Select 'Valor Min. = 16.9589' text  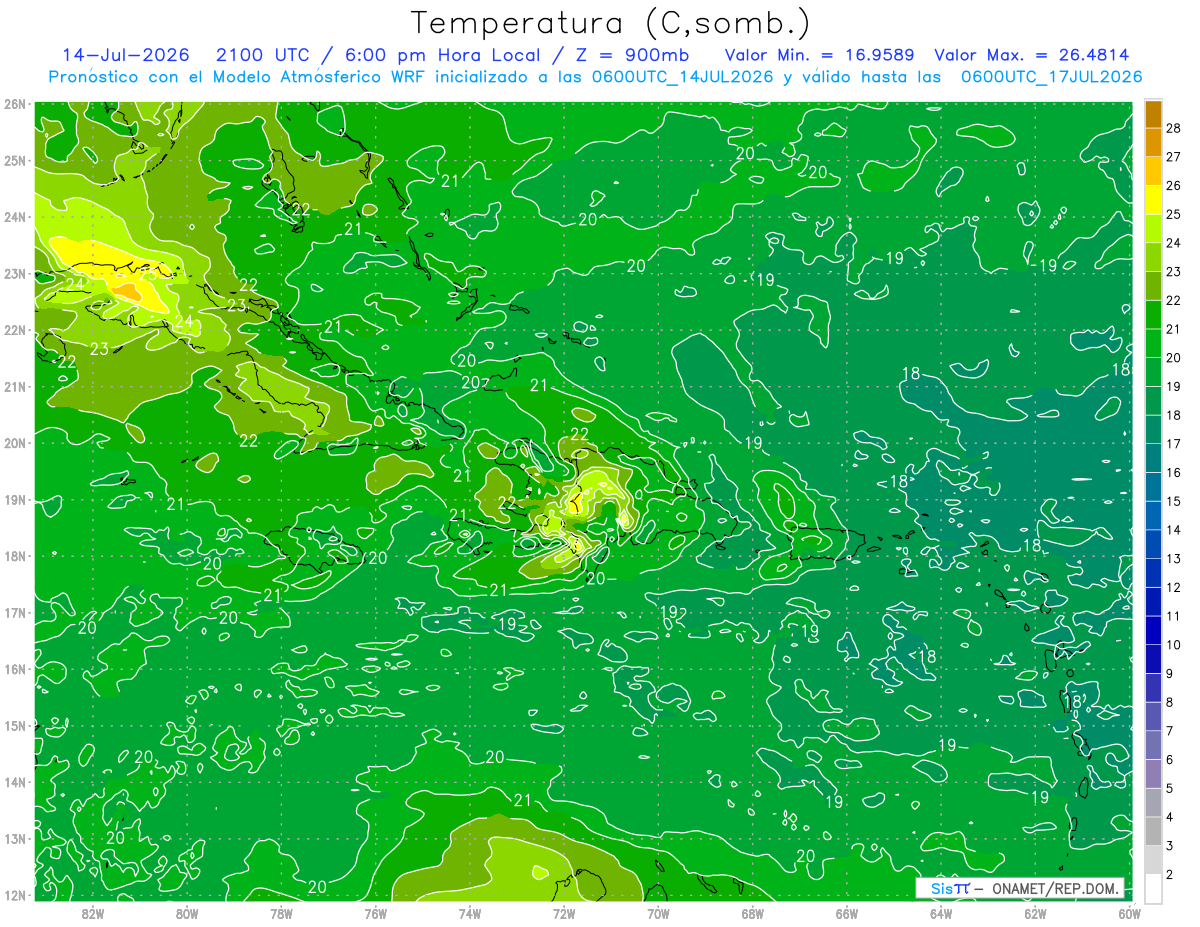tap(819, 55)
